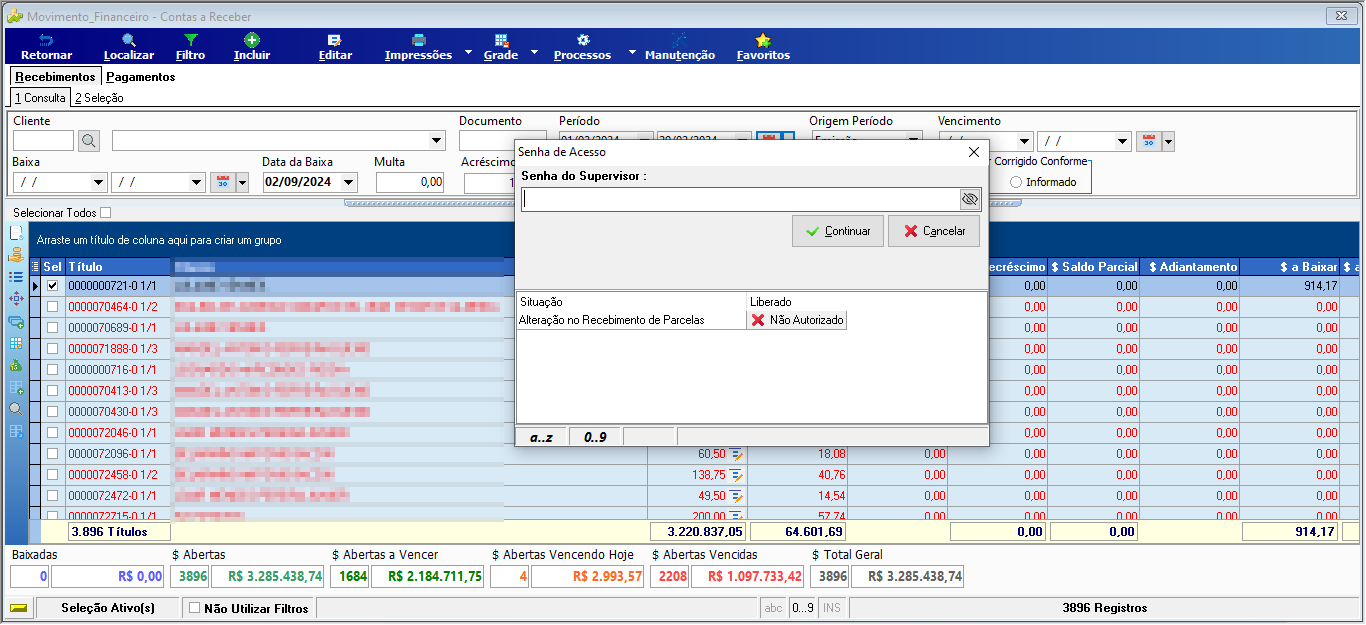Click the Retornar toolbar icon

(x=46, y=40)
